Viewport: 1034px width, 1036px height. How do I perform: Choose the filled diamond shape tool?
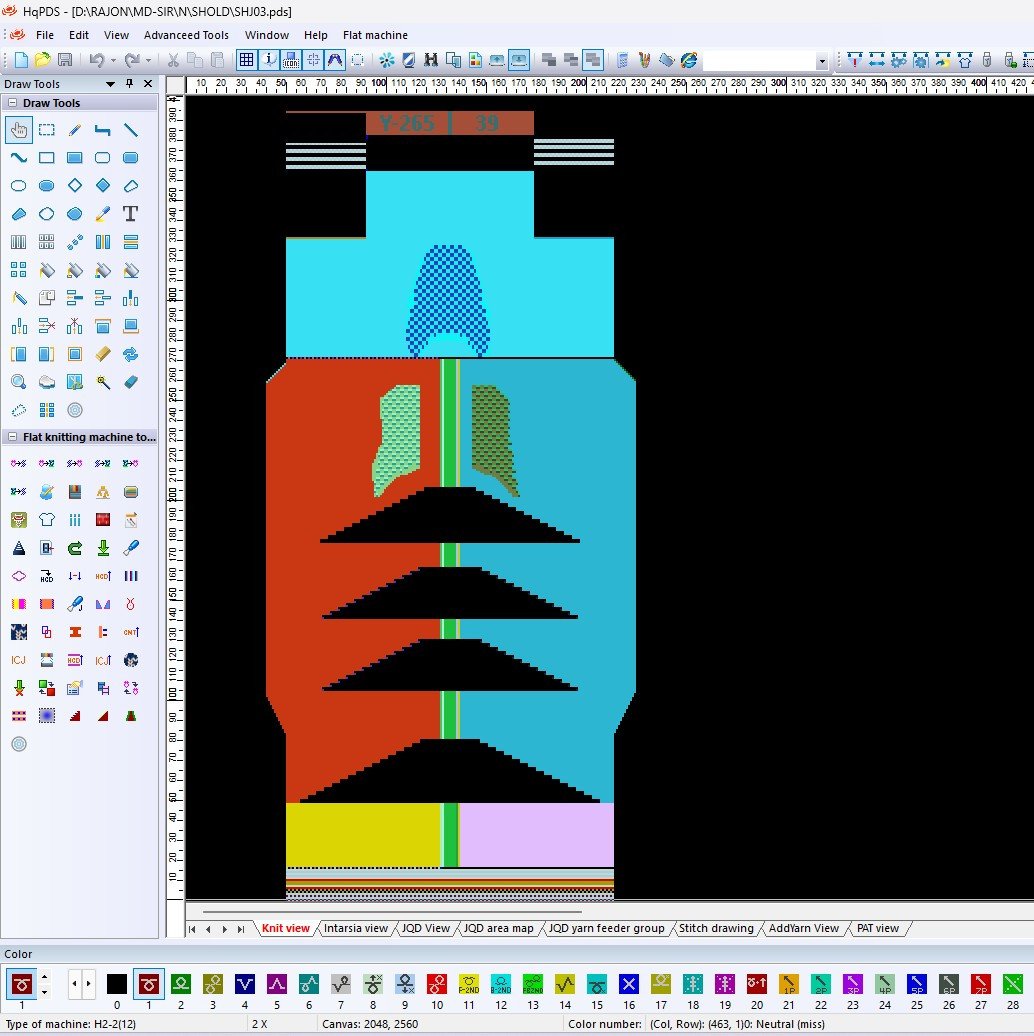click(102, 186)
